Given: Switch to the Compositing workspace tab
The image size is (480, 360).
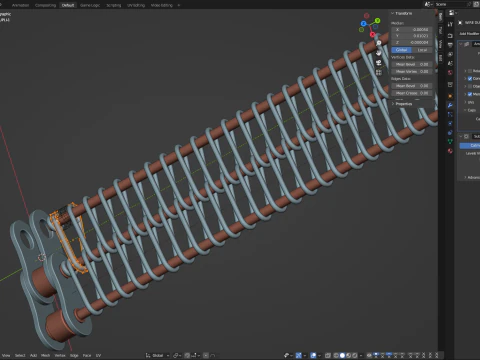Looking at the screenshot, I should coord(45,5).
